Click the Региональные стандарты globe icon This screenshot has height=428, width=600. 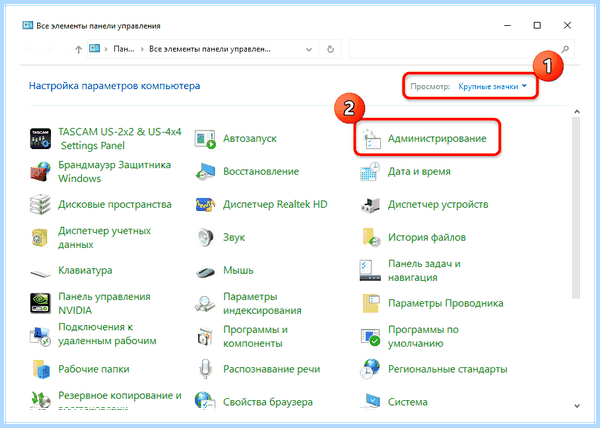370,369
